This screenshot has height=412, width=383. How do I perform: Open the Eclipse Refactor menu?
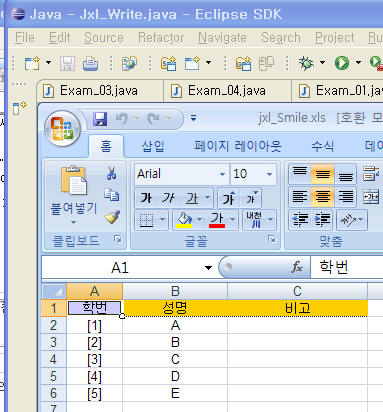pos(161,38)
